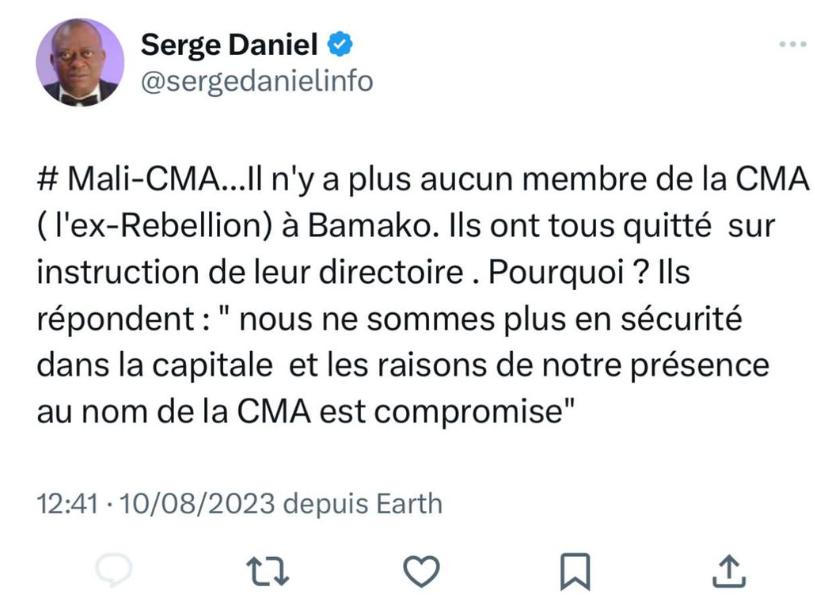Open the three-dot more options menu
The width and height of the screenshot is (815, 601).
pos(792,44)
